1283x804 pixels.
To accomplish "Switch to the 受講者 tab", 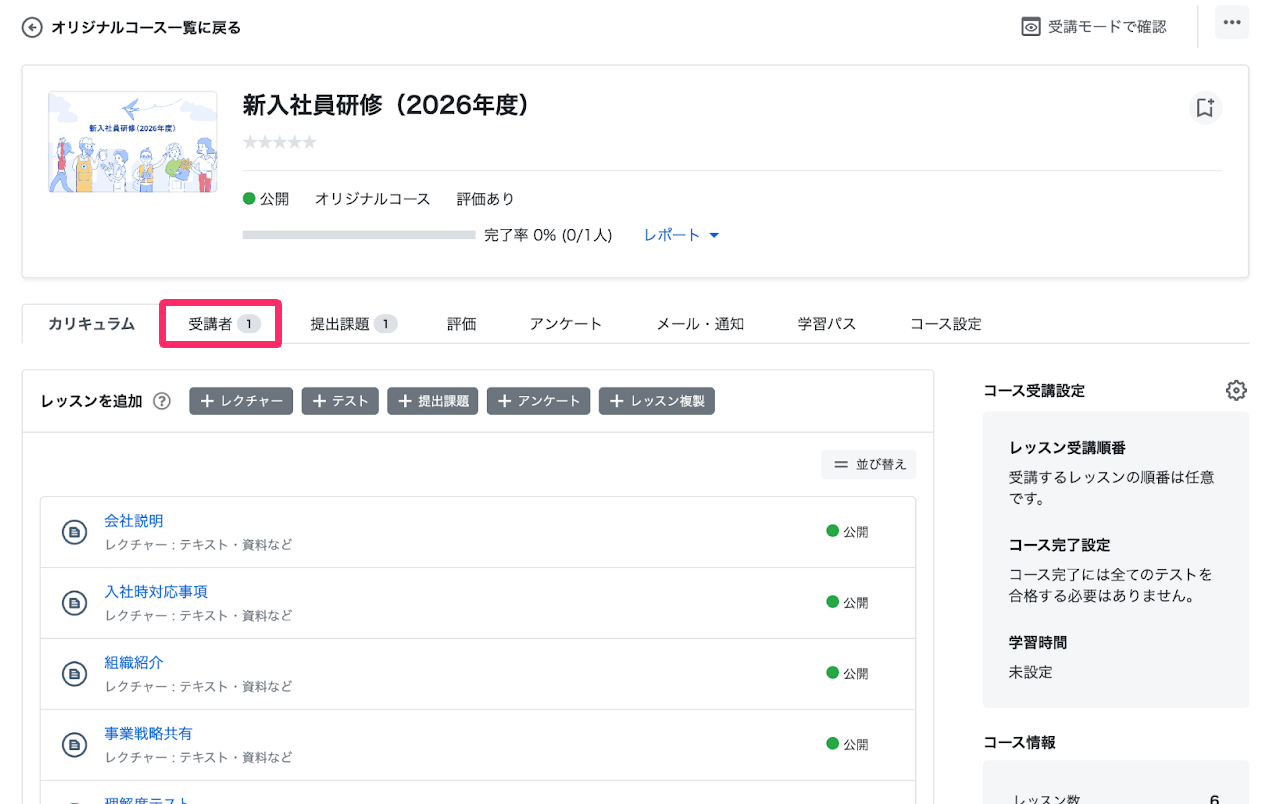I will (221, 324).
